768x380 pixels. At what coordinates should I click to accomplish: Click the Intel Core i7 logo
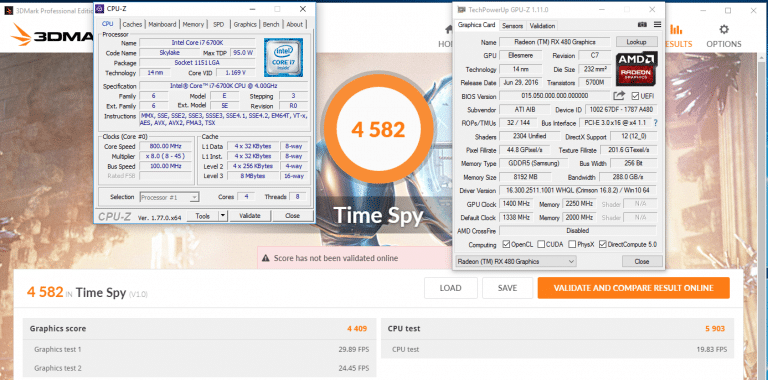pos(283,58)
